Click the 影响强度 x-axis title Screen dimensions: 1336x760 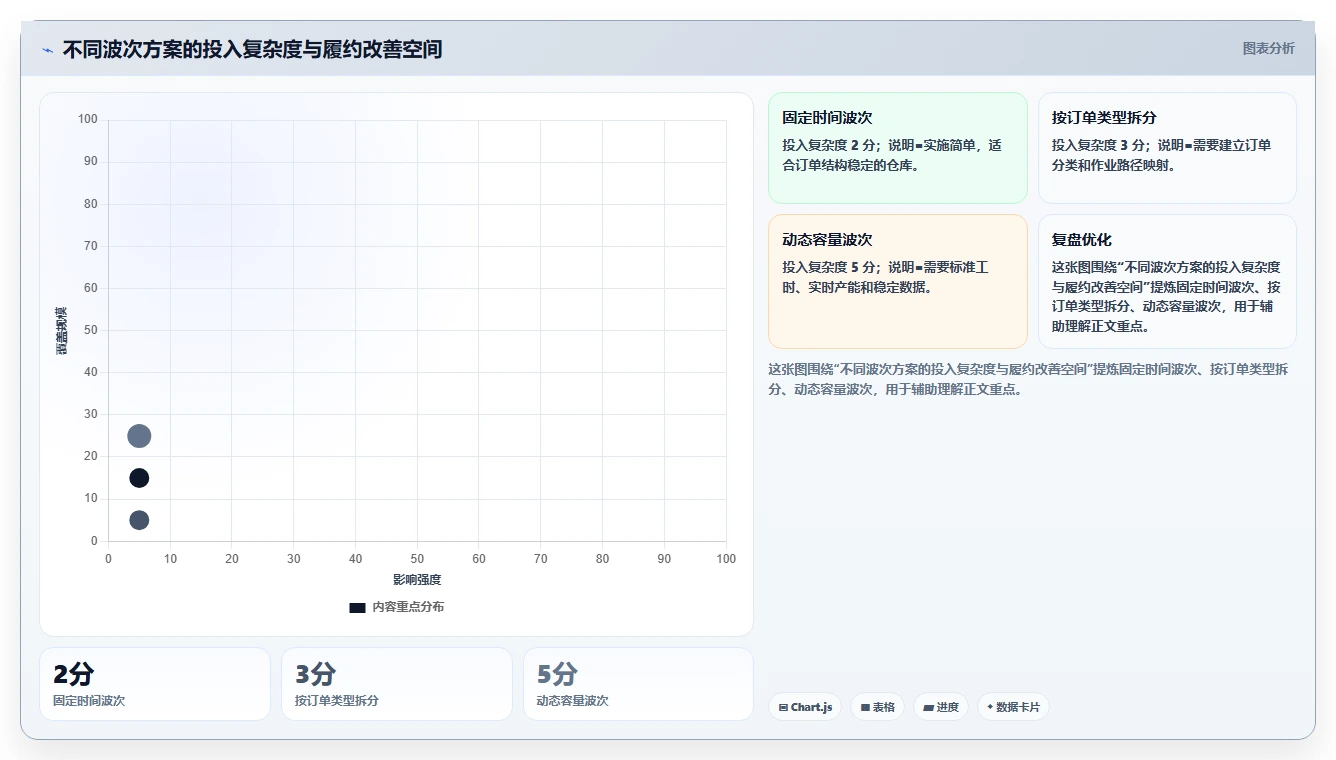[417, 580]
